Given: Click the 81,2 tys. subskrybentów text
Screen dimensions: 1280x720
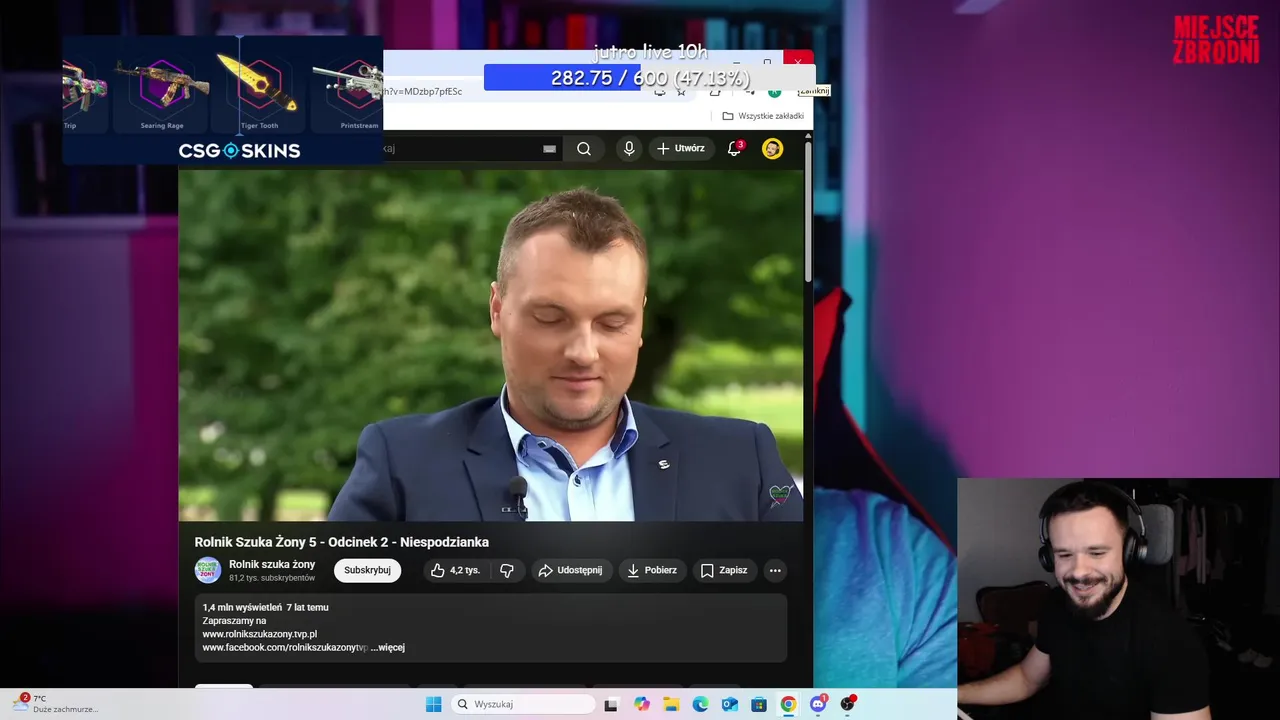Looking at the screenshot, I should pyautogui.click(x=272, y=578).
